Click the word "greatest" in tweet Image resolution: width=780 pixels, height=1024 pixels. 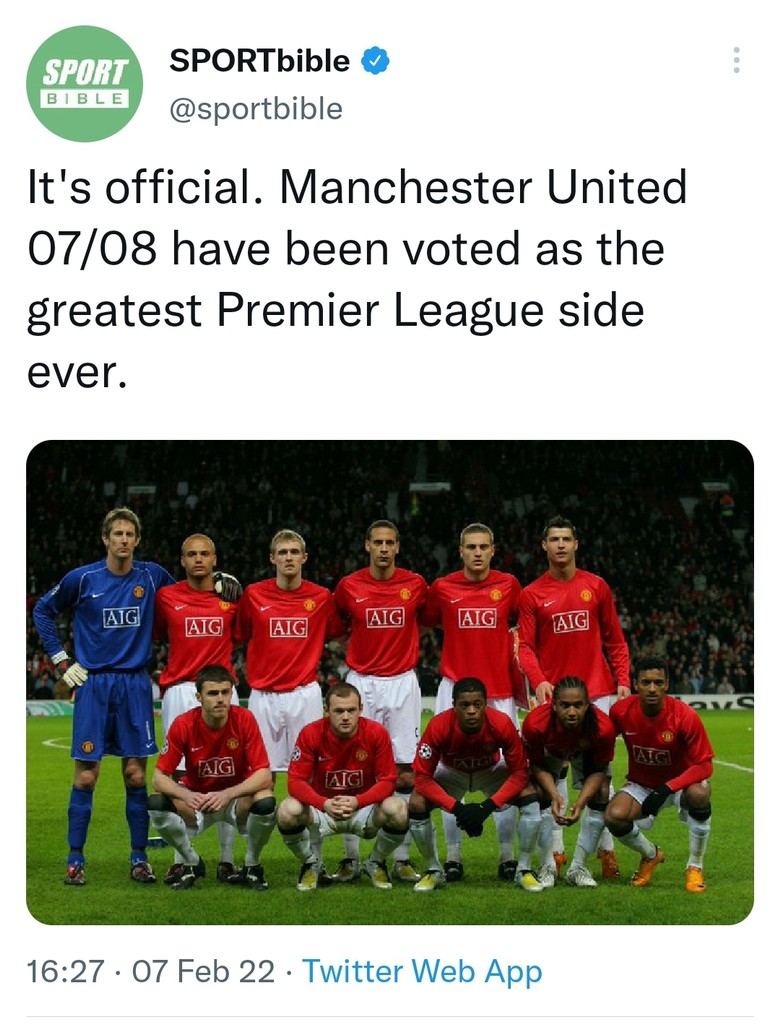click(114, 311)
